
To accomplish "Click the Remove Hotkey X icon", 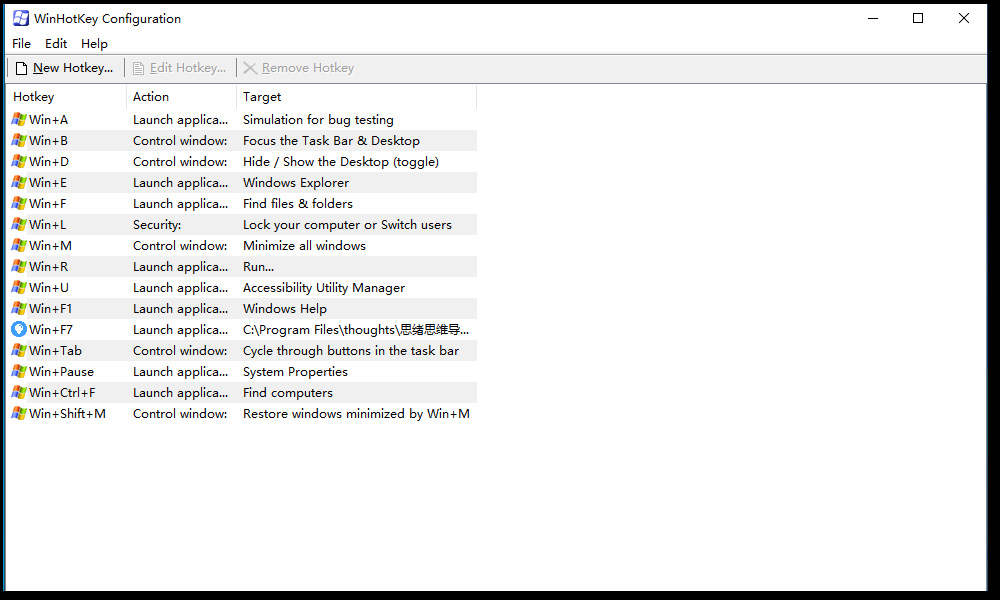I will click(x=250, y=68).
